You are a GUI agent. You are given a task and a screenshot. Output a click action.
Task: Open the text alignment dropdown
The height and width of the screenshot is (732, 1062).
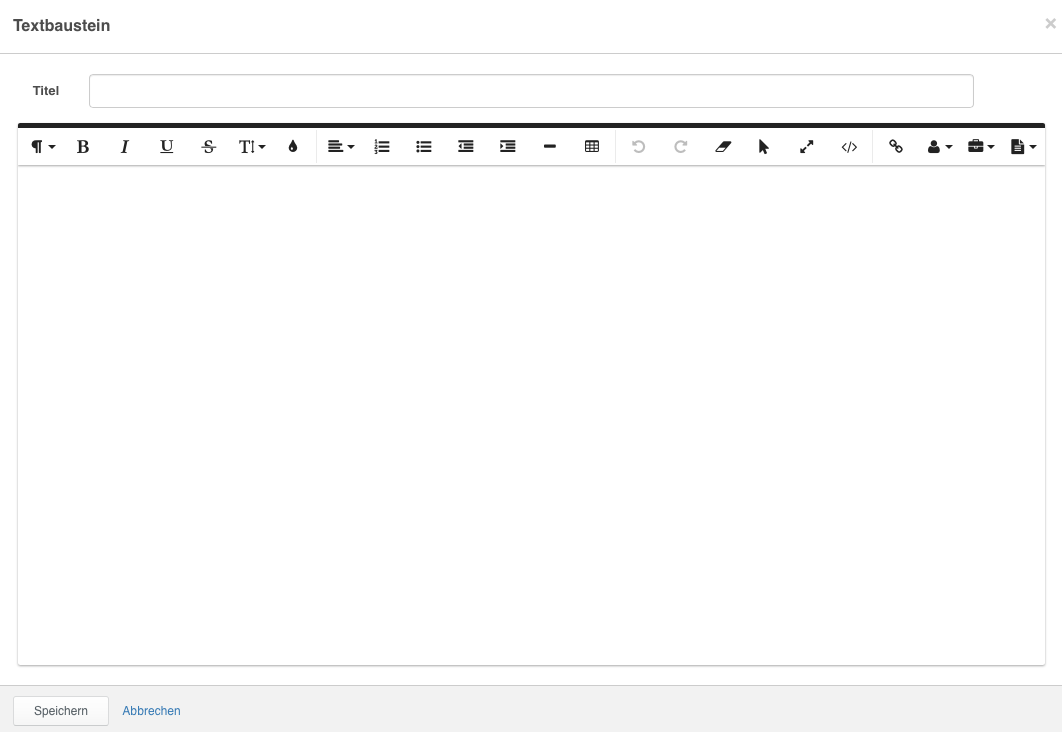point(341,147)
